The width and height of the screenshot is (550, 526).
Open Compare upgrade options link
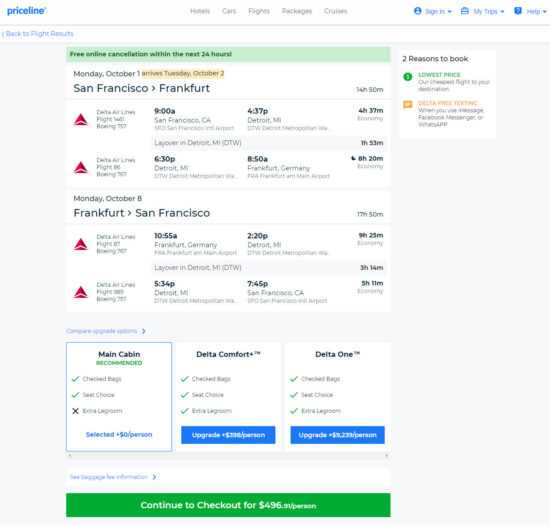tap(101, 331)
